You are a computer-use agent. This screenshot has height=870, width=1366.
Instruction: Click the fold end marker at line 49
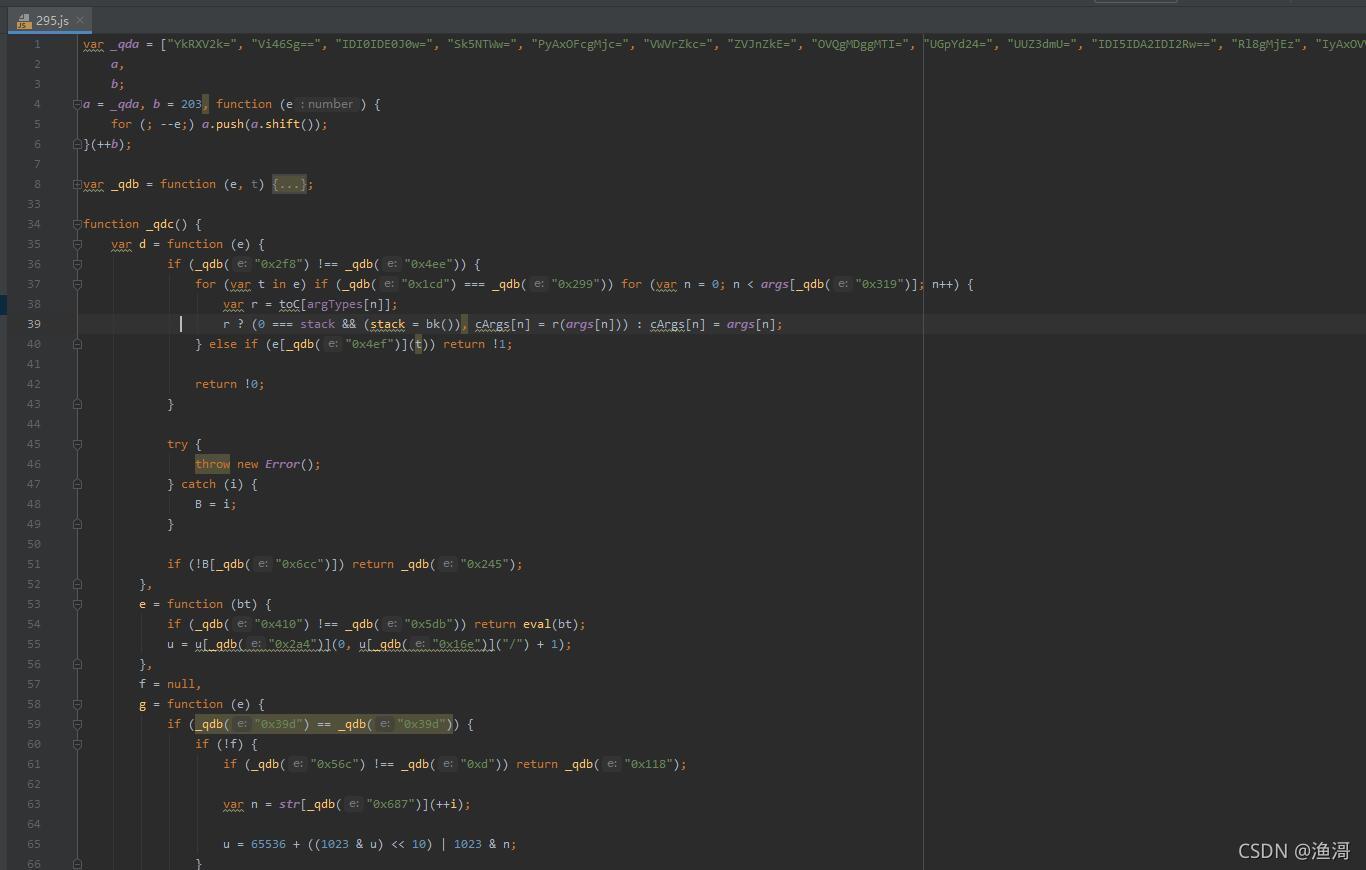[x=77, y=524]
